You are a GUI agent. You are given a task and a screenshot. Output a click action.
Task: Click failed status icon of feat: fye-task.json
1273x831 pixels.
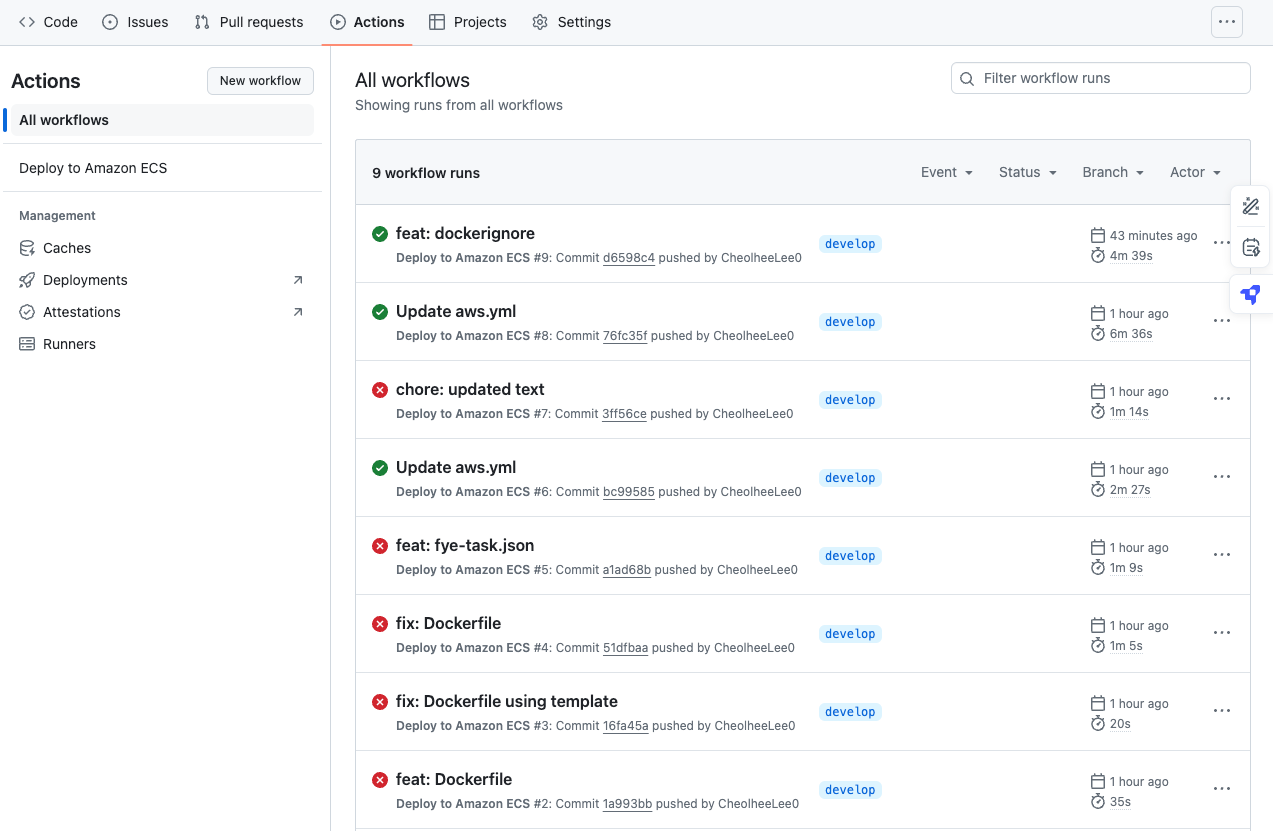point(380,546)
